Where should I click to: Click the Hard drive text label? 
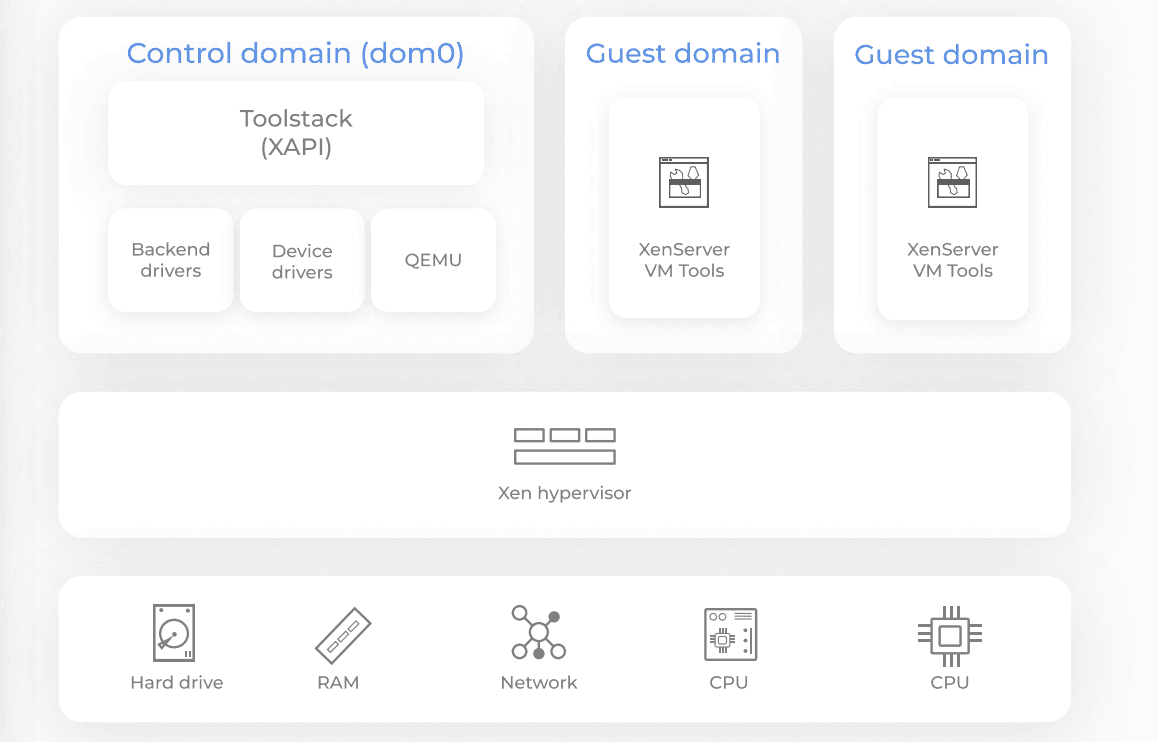[x=177, y=683]
